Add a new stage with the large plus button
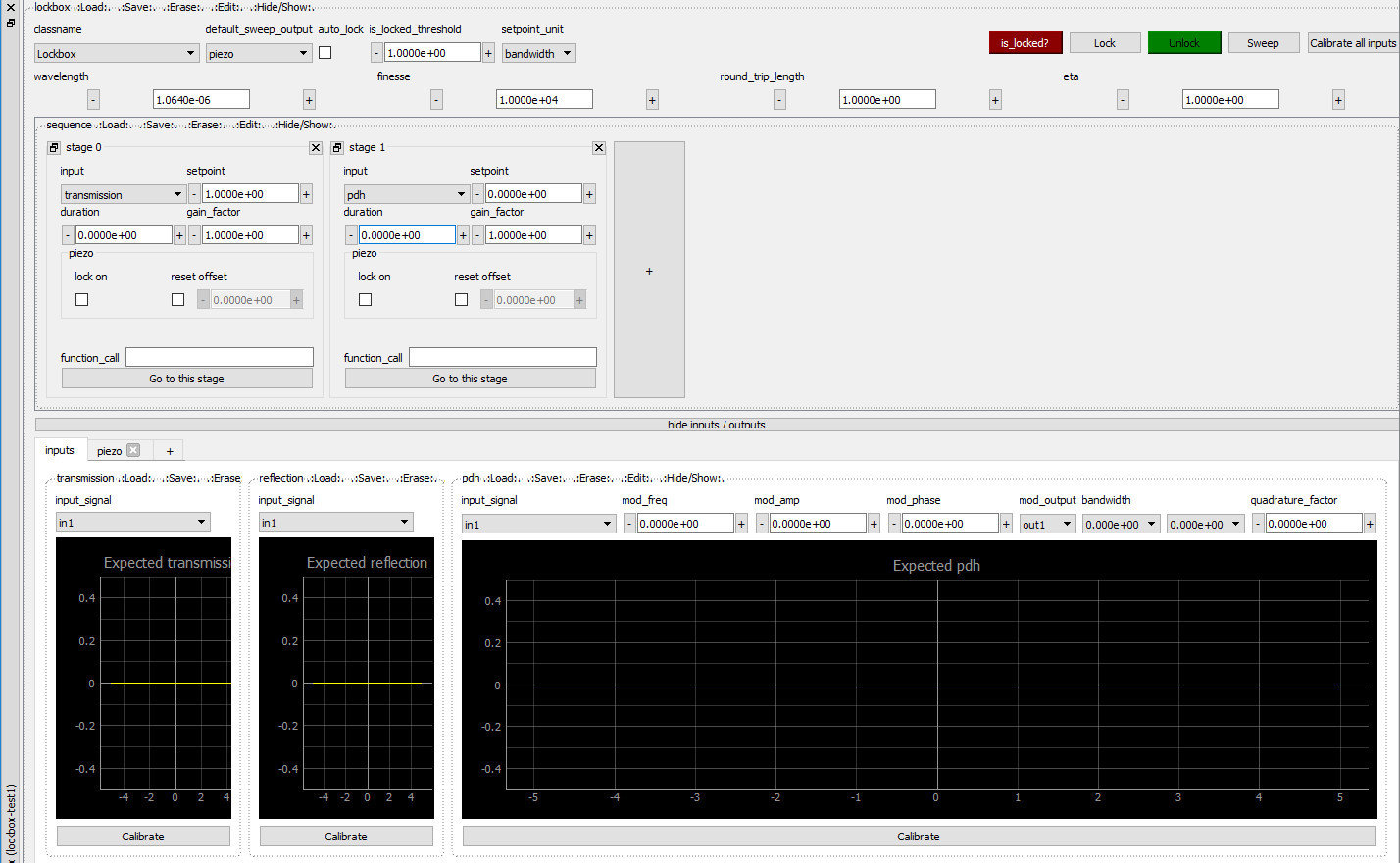Image resolution: width=1400 pixels, height=863 pixels. tap(649, 270)
